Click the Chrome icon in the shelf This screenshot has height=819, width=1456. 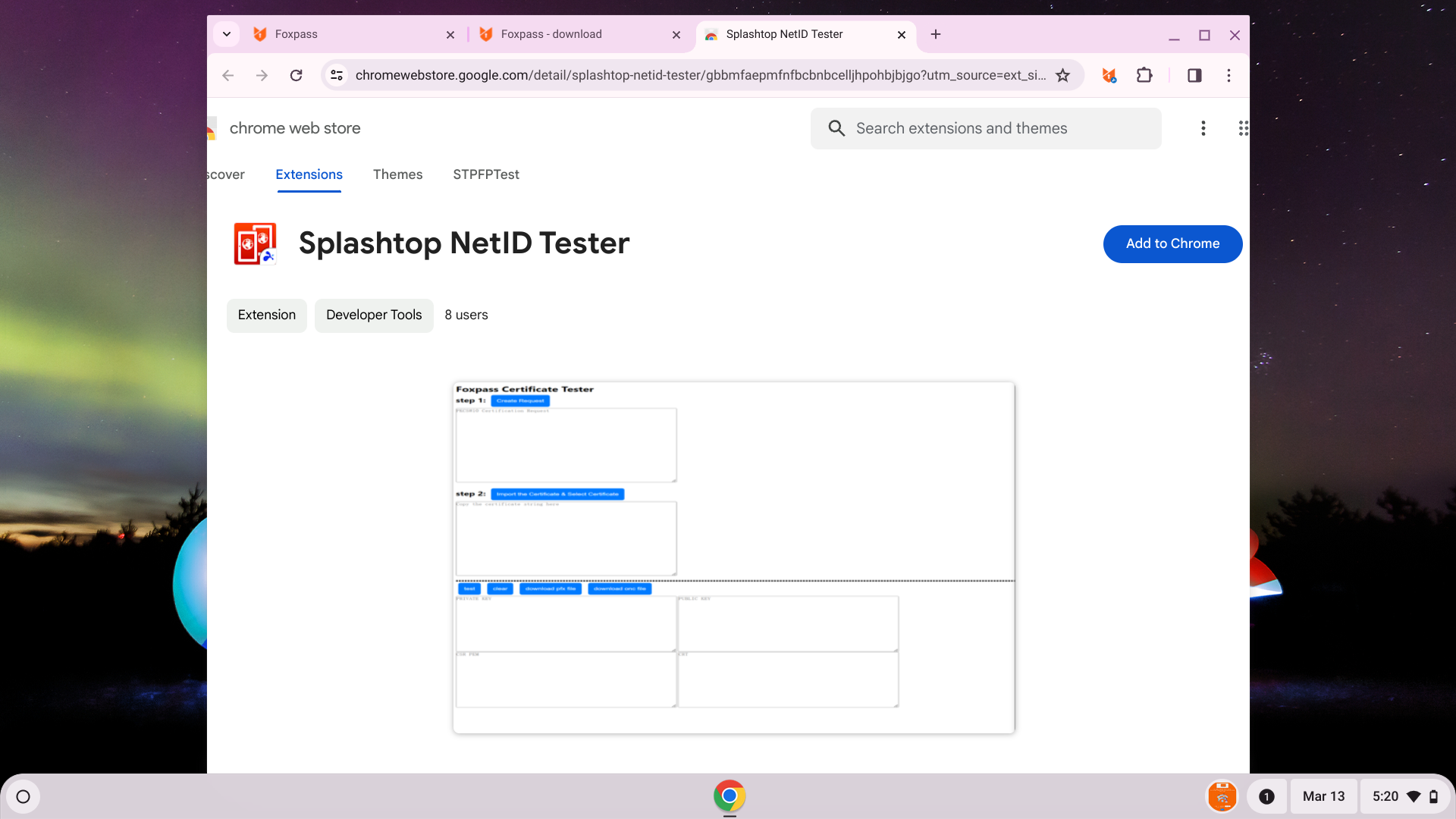[730, 796]
